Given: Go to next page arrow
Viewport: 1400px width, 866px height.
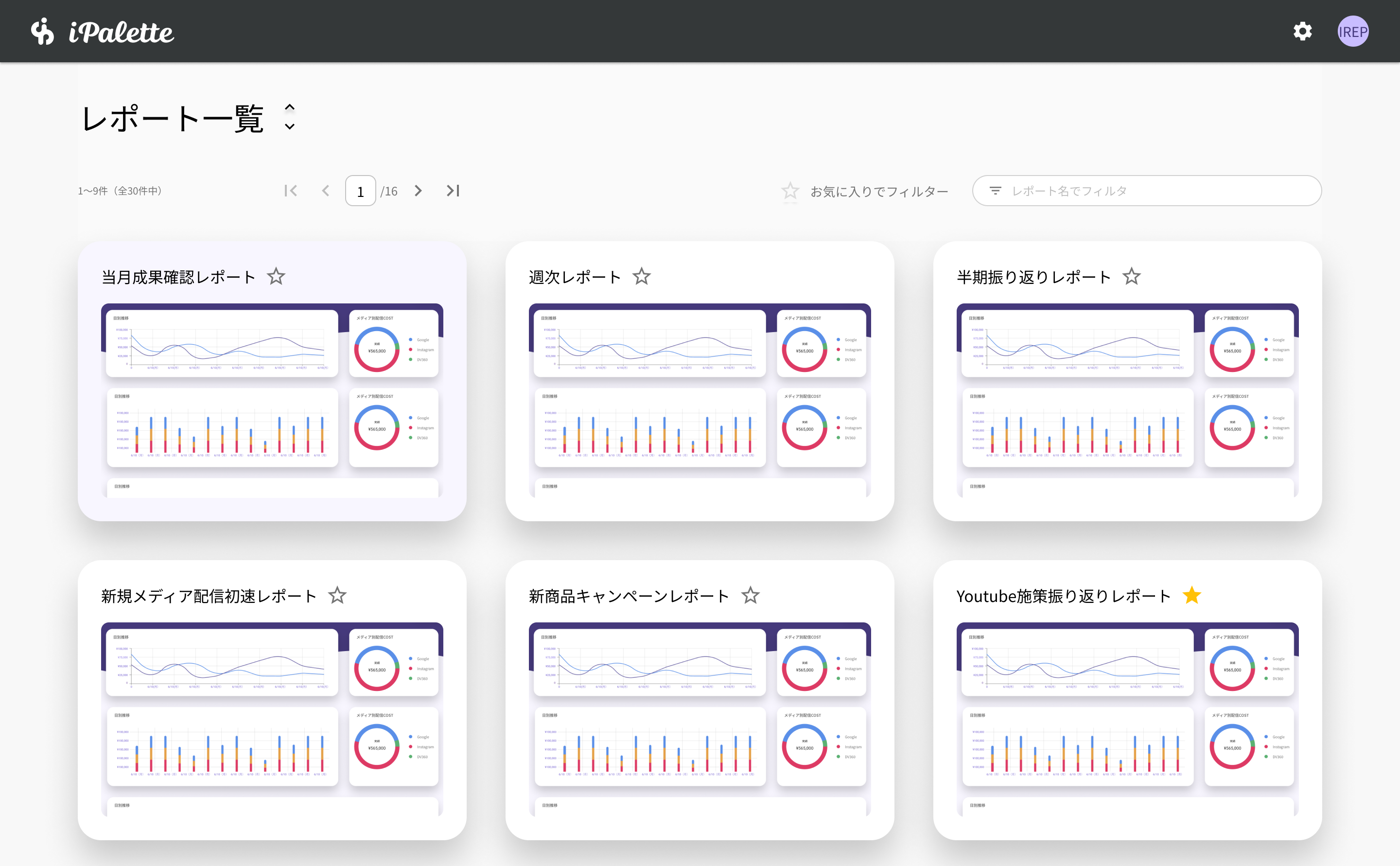Looking at the screenshot, I should [419, 191].
